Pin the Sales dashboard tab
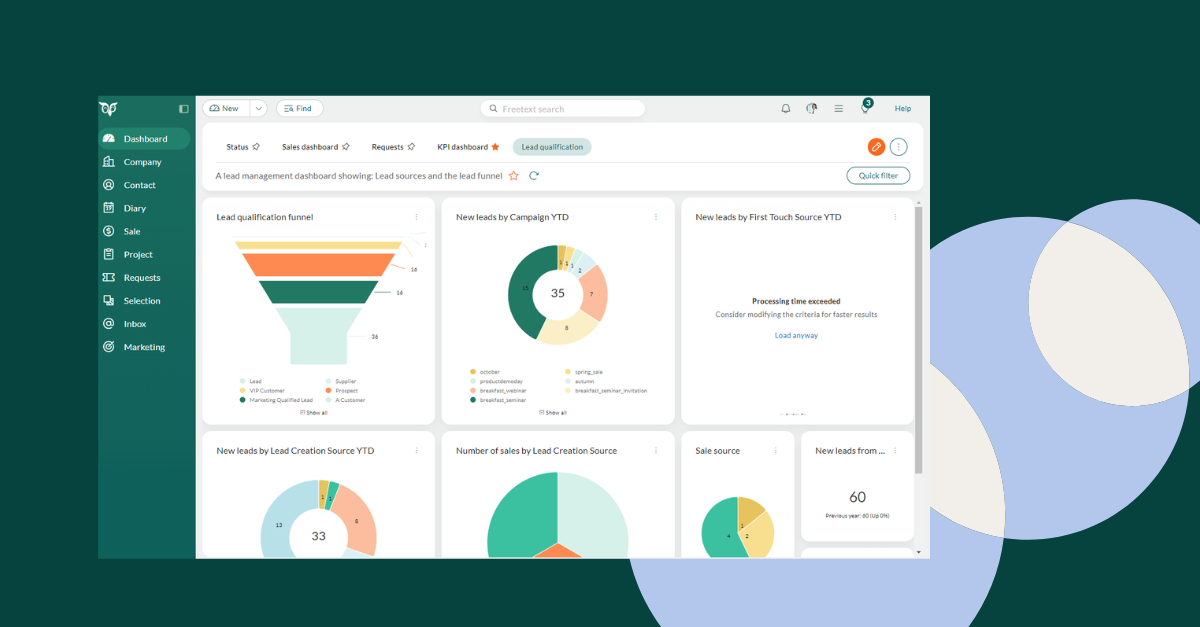The image size is (1200, 627). pyautogui.click(x=346, y=147)
